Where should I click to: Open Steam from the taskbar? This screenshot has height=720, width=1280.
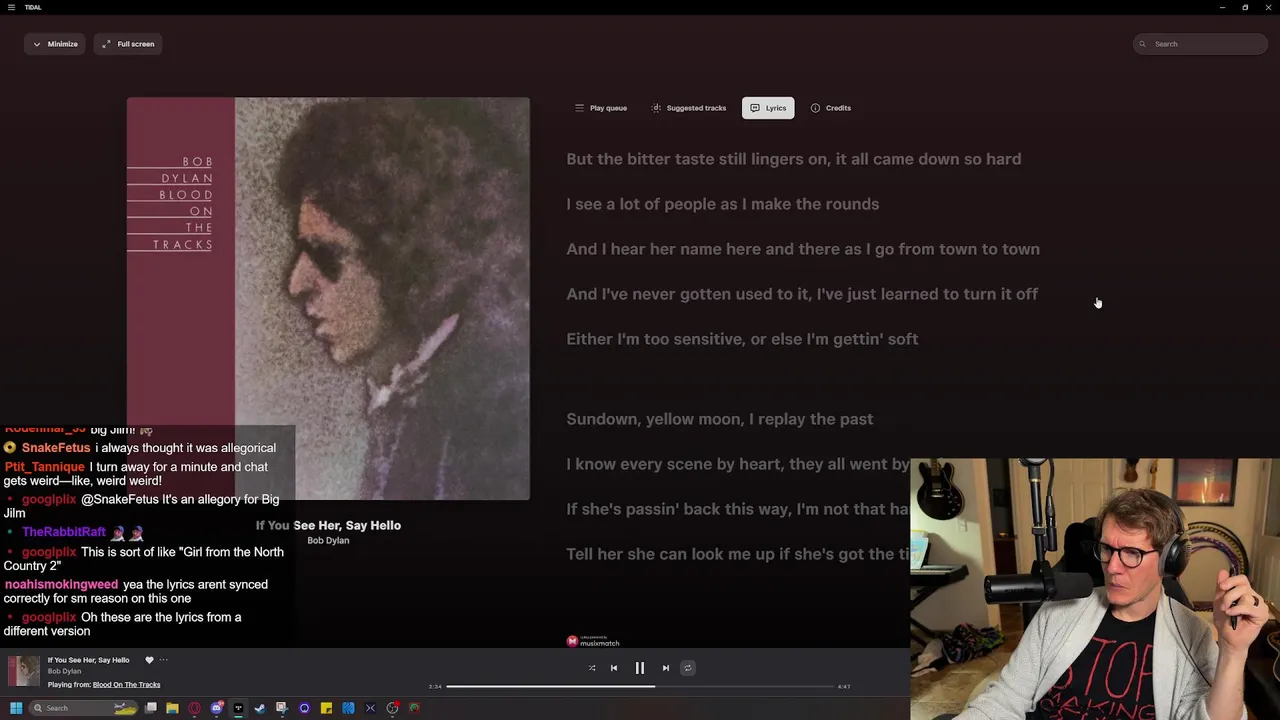260,708
